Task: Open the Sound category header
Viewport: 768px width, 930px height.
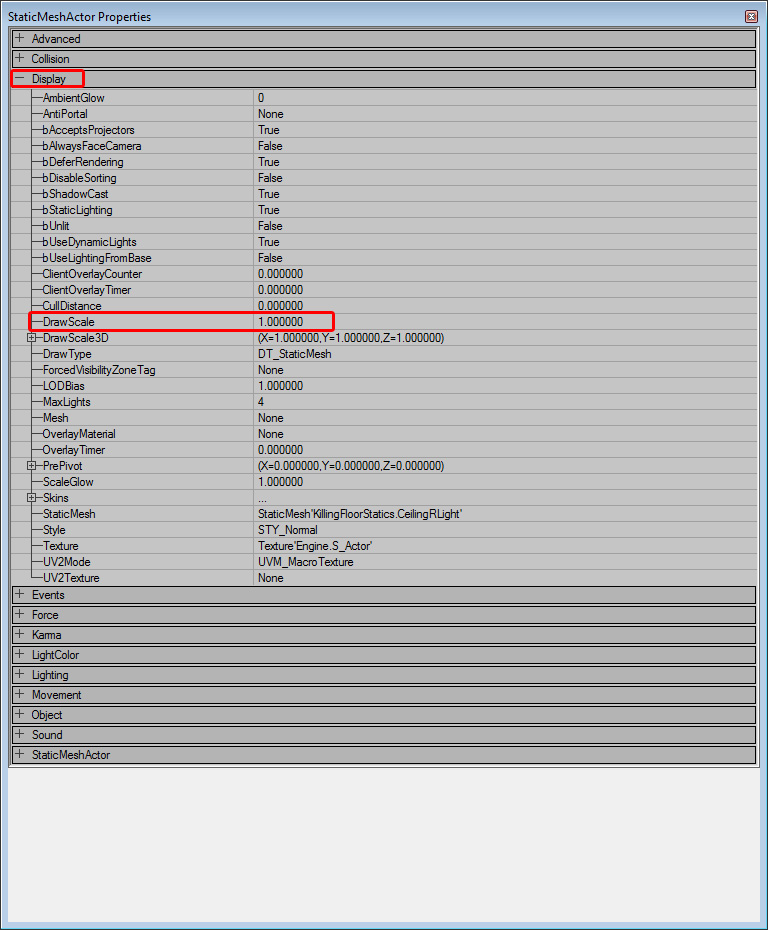Action: (x=384, y=735)
